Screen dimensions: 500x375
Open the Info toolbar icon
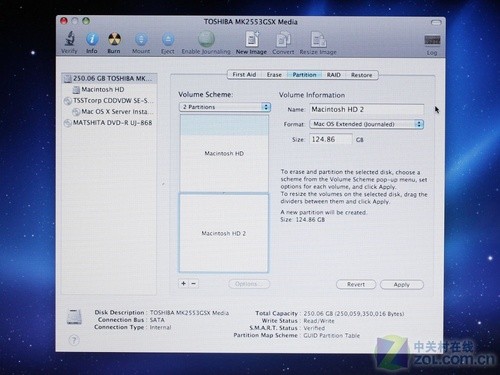click(x=92, y=39)
